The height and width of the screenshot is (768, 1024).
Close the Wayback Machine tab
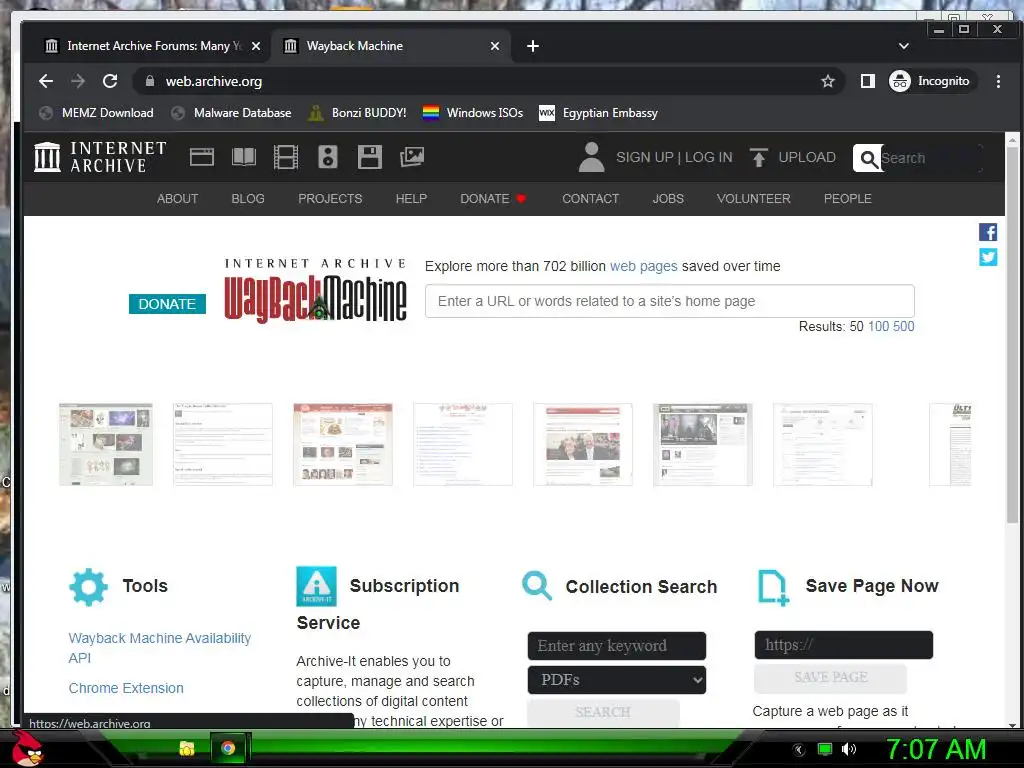point(494,46)
